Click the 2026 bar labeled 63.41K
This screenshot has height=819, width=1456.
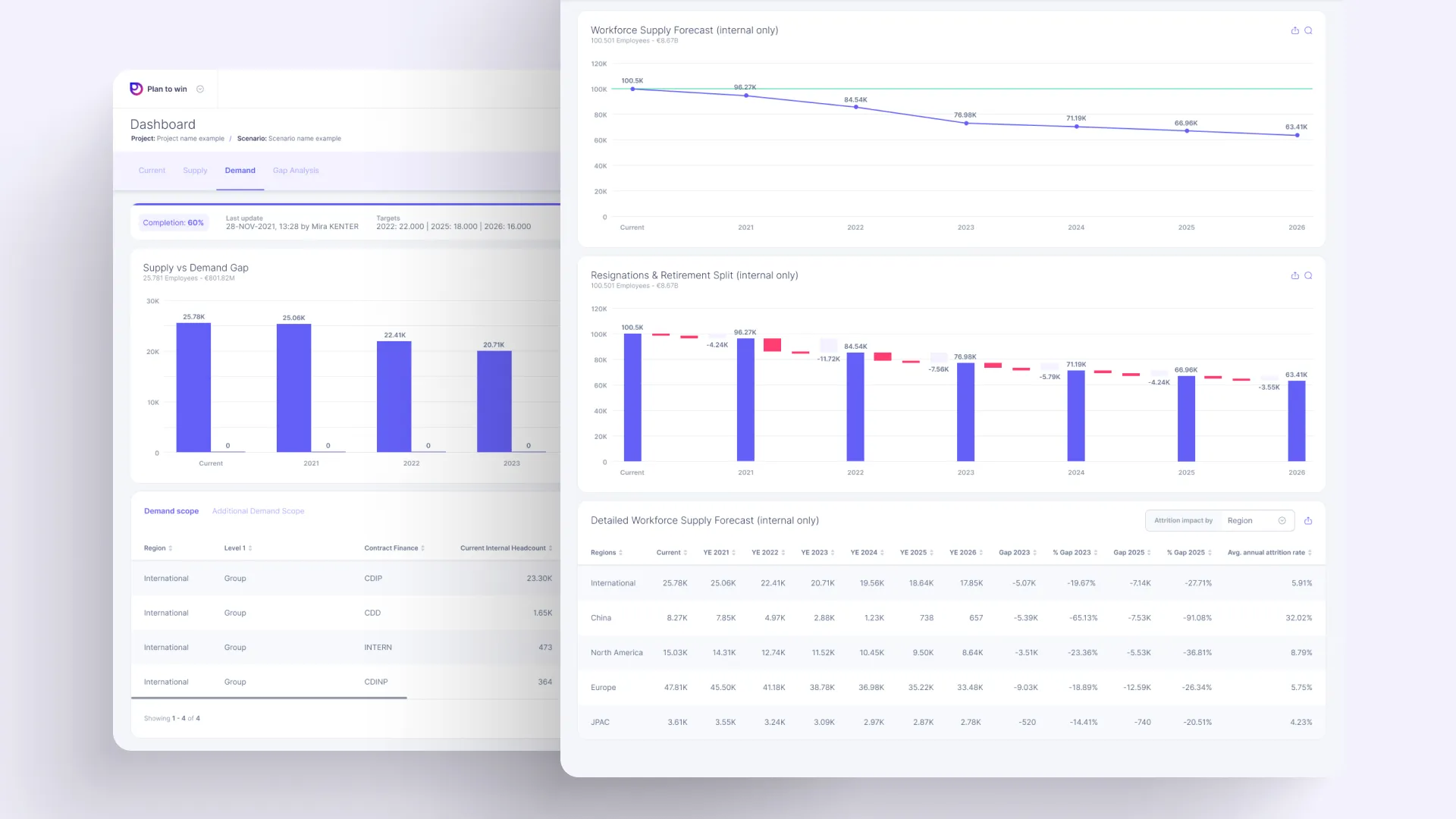(x=1297, y=421)
